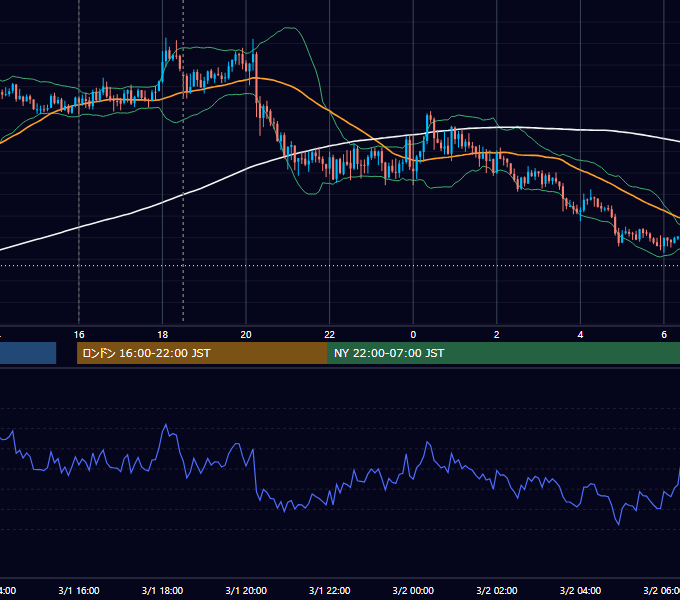Click the 3/1 20:00 date label
Screen dimensions: 680x600
(246, 590)
